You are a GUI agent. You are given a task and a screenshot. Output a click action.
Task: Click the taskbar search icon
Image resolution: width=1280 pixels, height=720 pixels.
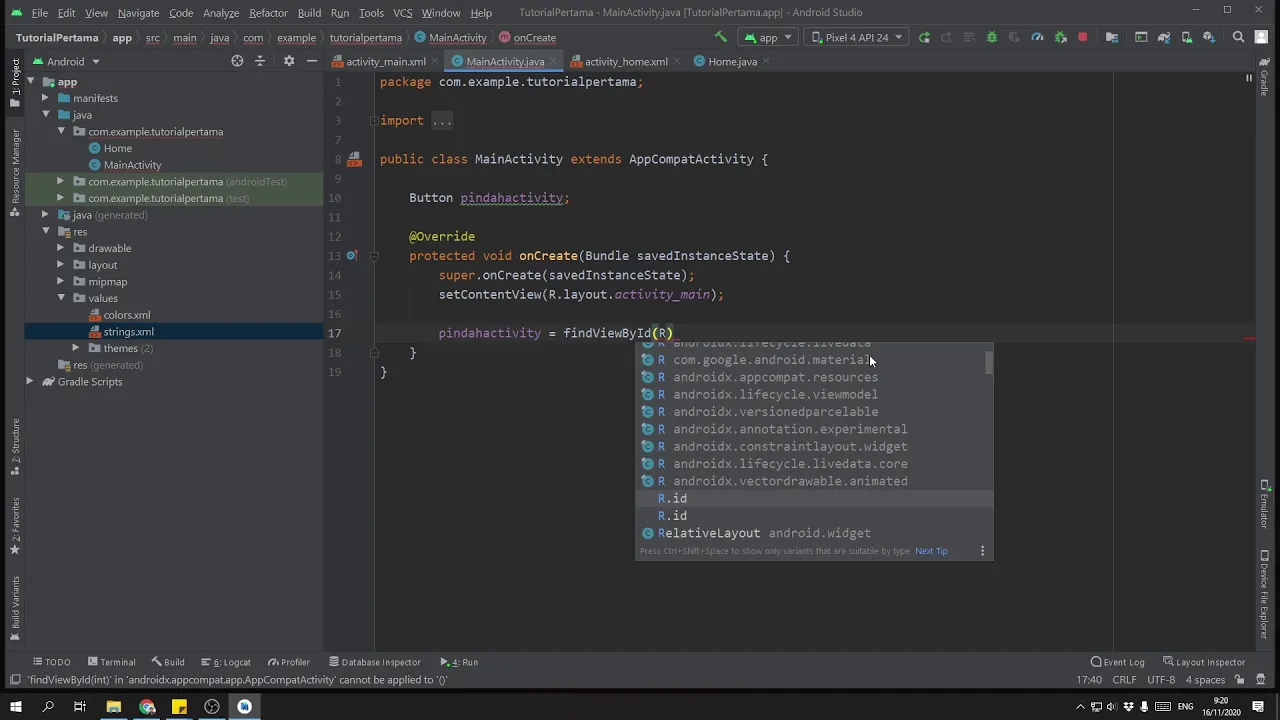click(x=47, y=707)
